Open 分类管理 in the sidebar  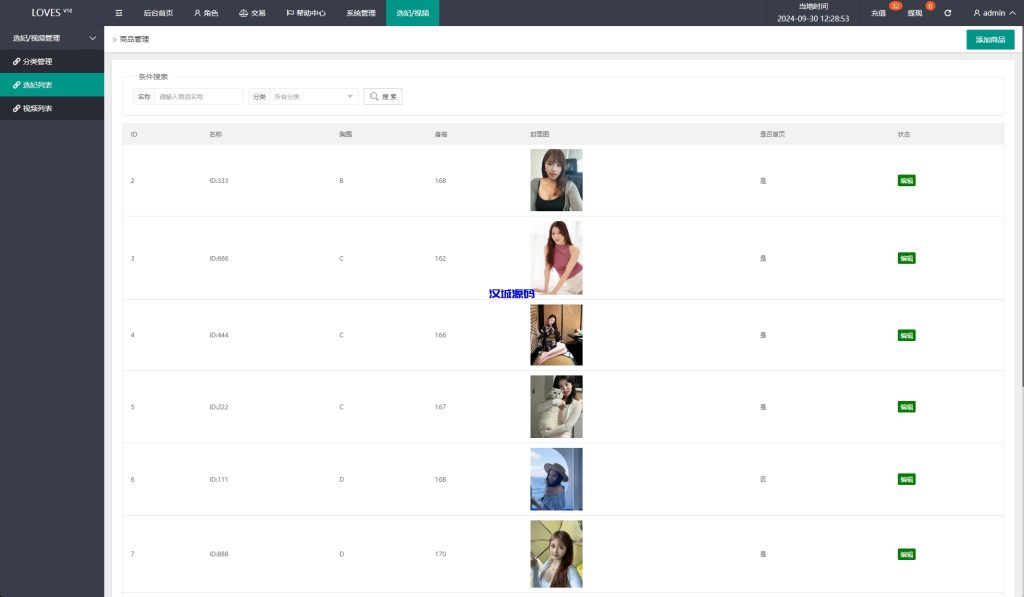pyautogui.click(x=38, y=62)
